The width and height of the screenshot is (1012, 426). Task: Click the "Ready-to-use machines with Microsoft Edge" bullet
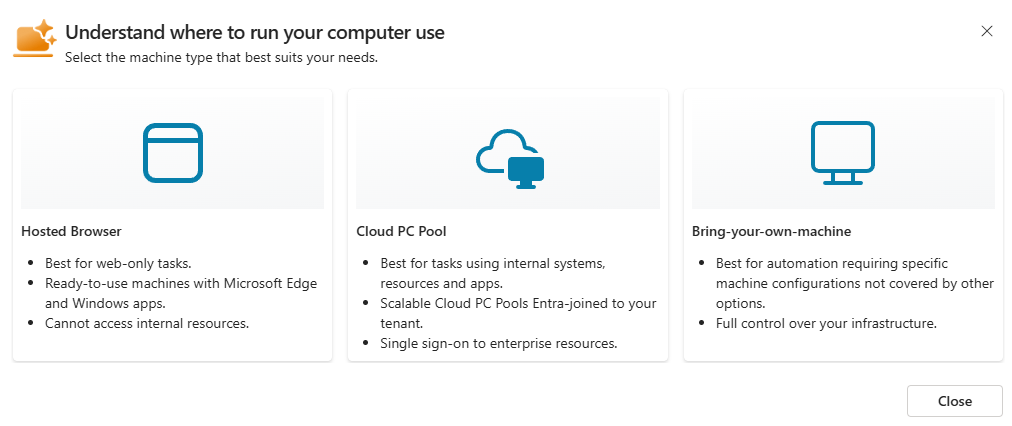pos(181,294)
